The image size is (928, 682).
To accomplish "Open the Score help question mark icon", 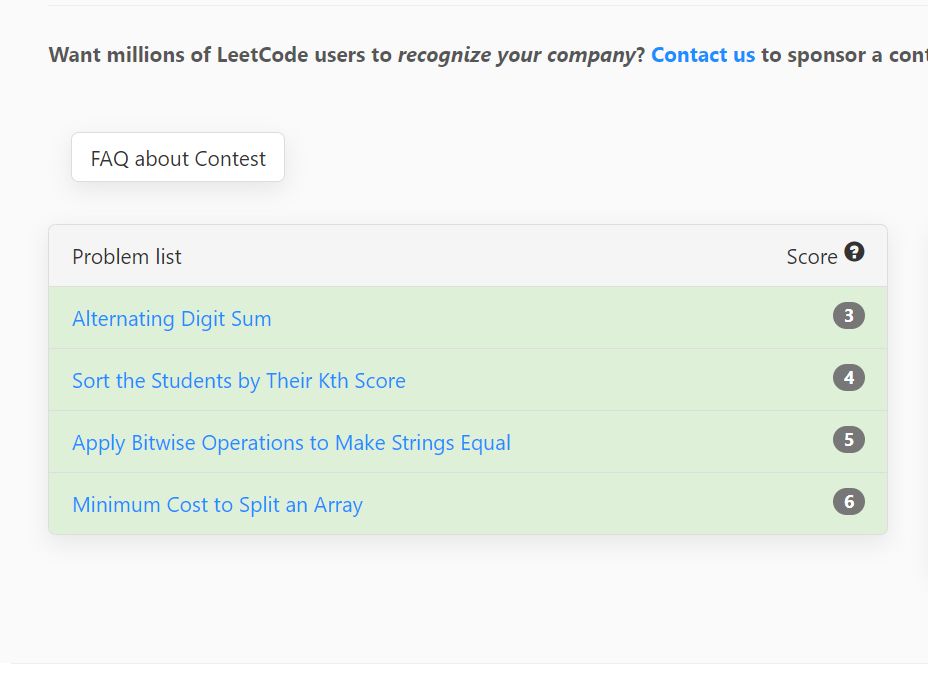I will pyautogui.click(x=854, y=252).
